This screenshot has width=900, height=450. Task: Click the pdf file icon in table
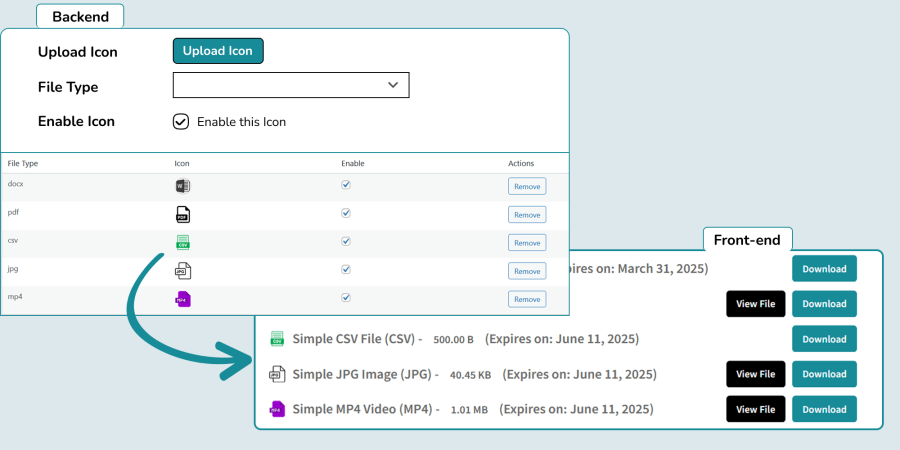tap(183, 214)
